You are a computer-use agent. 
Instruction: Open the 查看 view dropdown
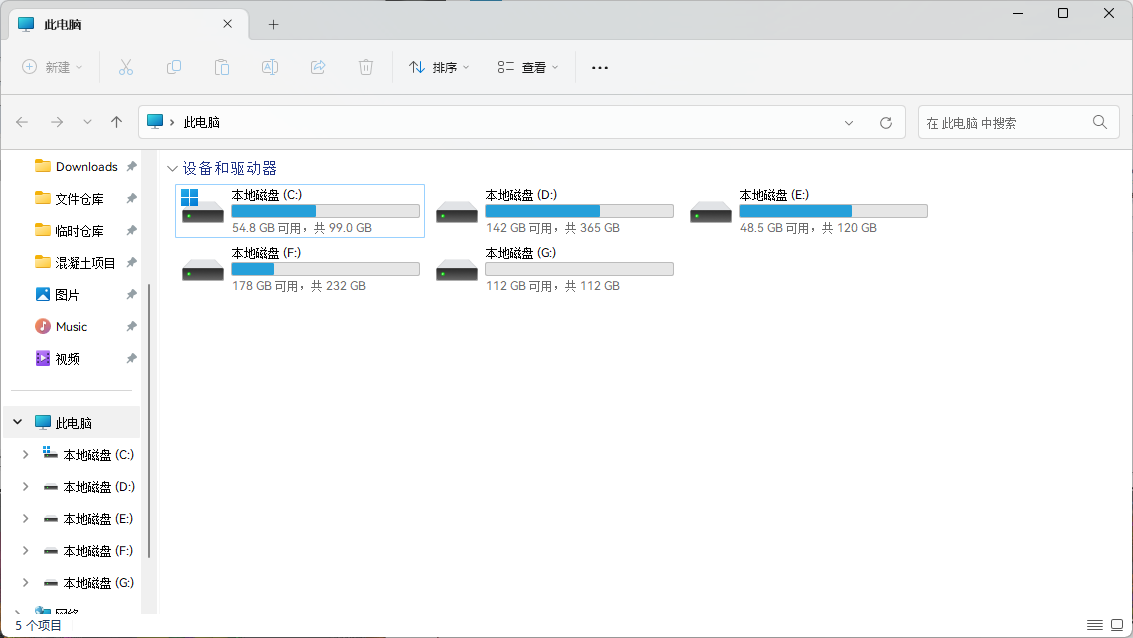(528, 67)
